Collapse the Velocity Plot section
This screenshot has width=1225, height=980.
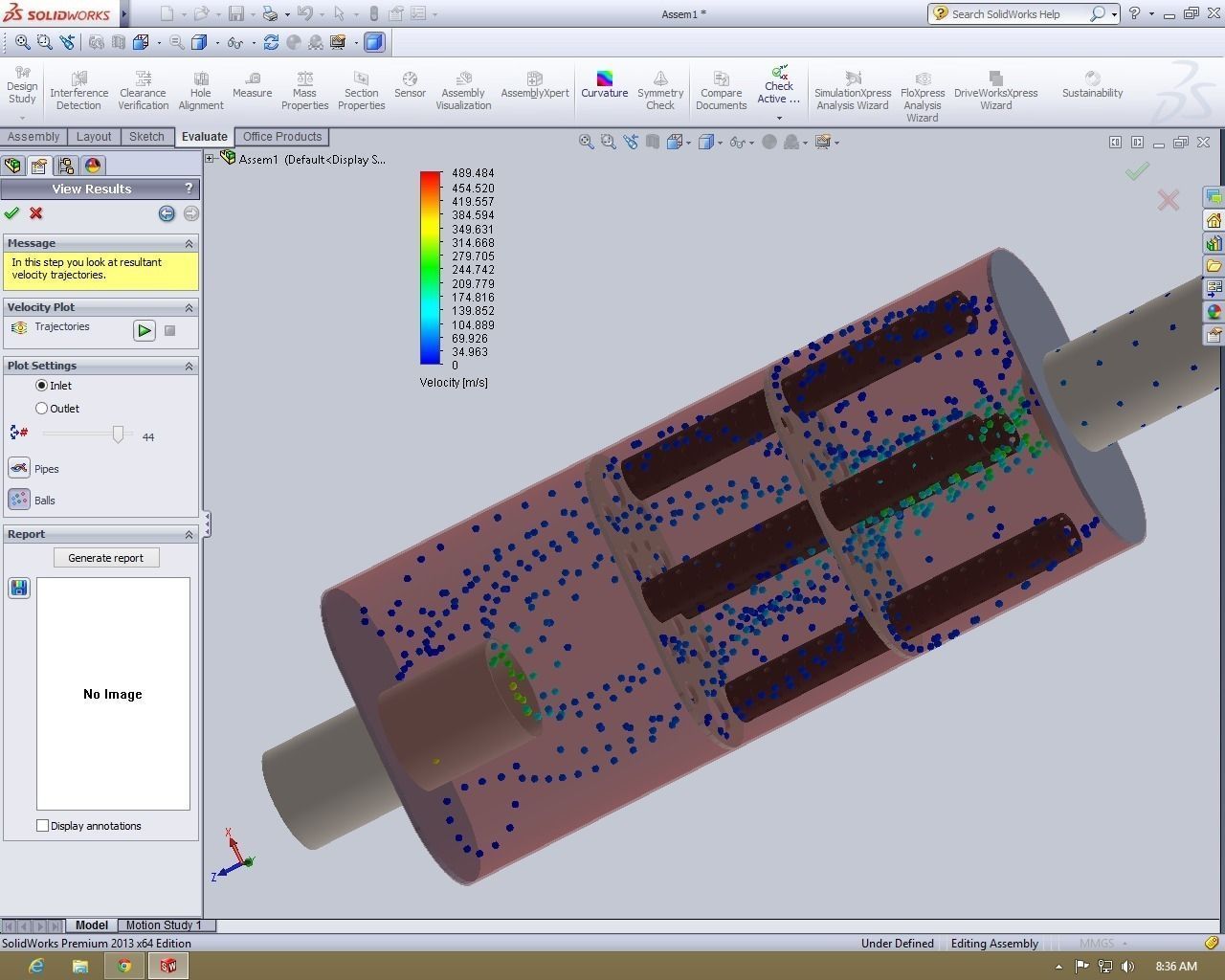[x=189, y=307]
